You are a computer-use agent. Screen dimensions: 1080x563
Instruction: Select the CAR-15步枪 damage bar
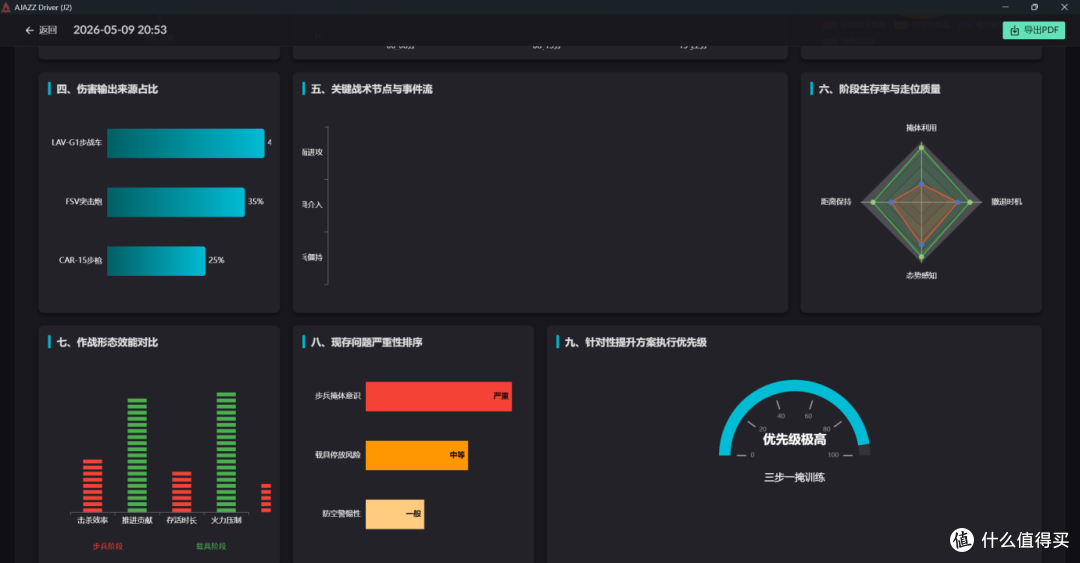pyautogui.click(x=156, y=260)
